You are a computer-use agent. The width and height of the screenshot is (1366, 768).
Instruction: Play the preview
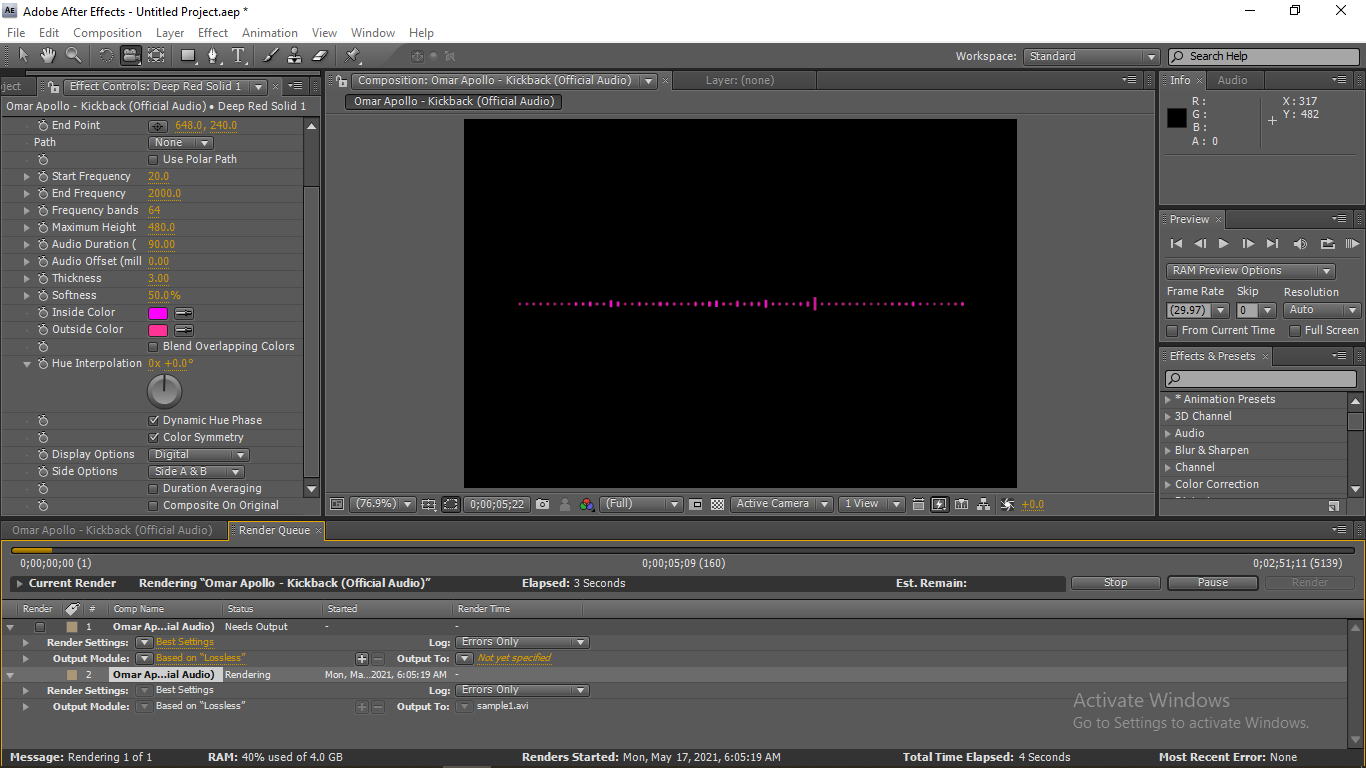point(1224,244)
